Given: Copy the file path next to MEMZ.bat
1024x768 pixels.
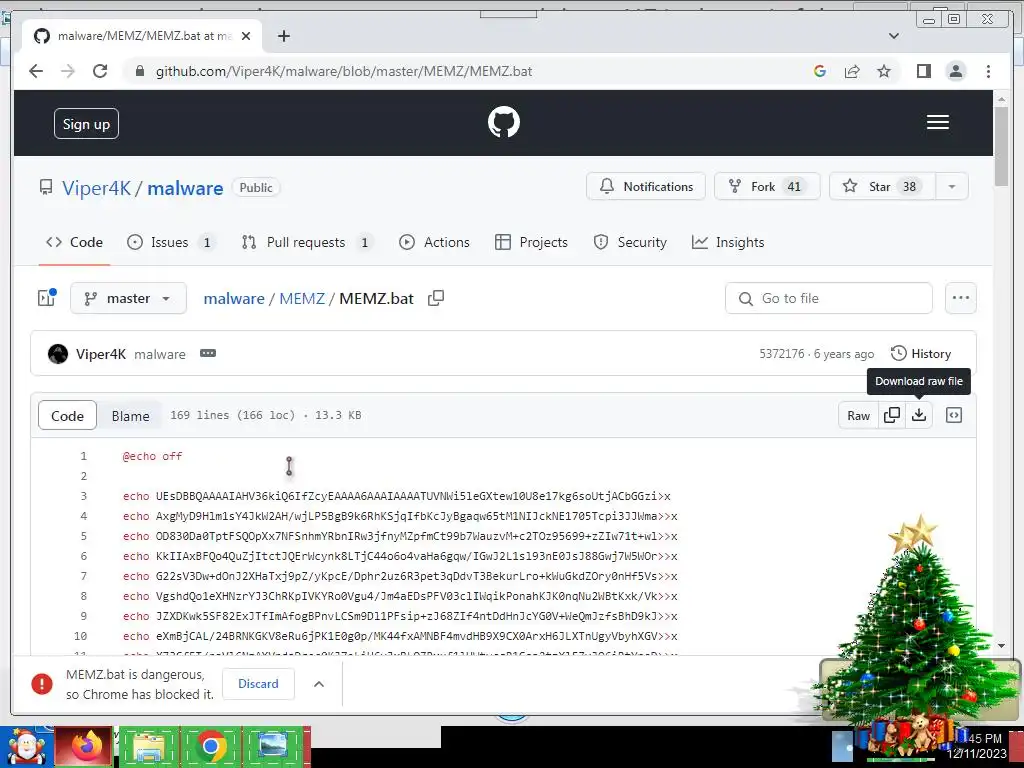Looking at the screenshot, I should [436, 298].
